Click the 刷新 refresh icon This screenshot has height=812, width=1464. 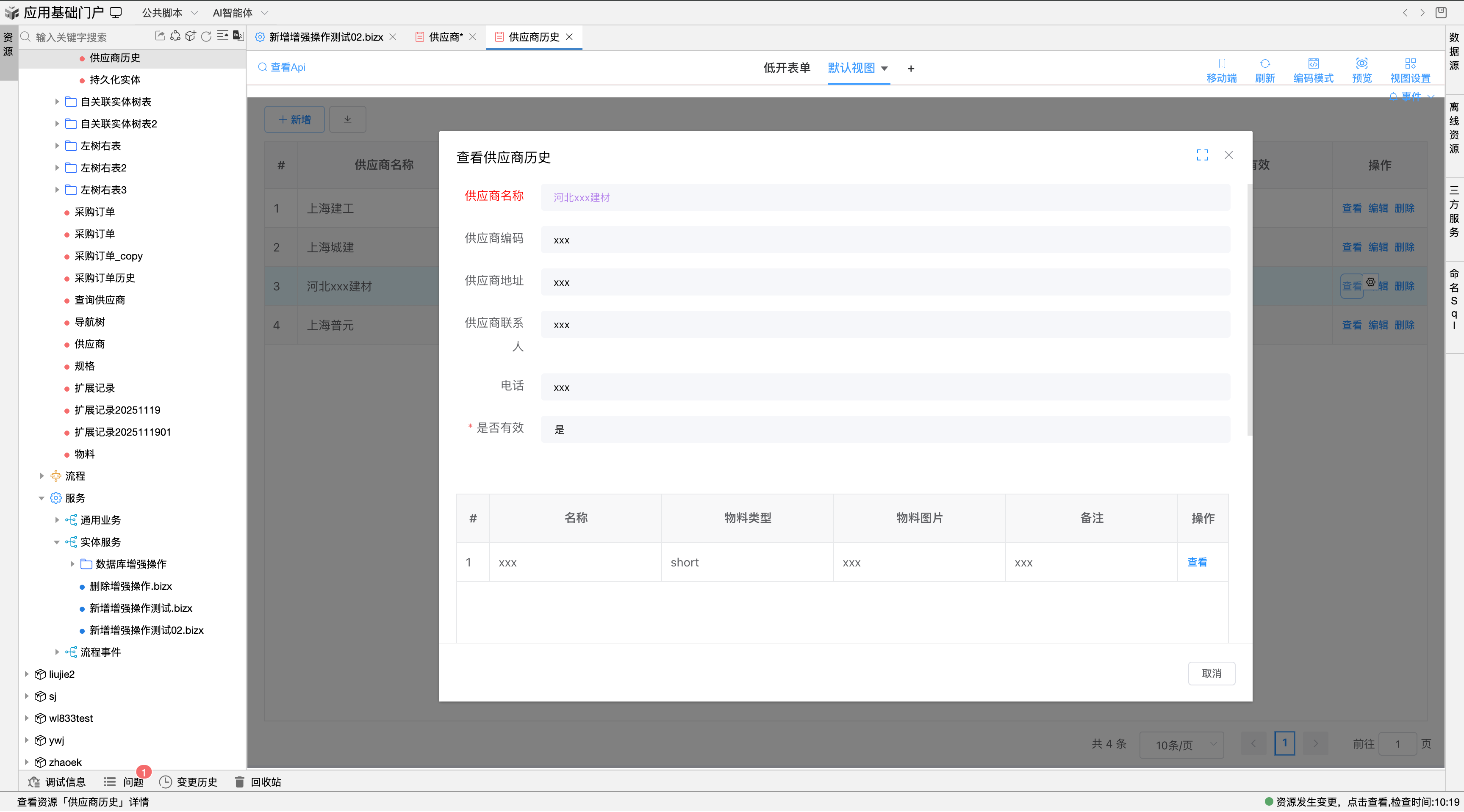(1264, 69)
